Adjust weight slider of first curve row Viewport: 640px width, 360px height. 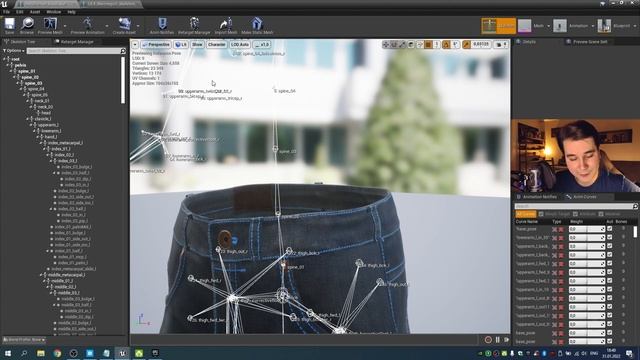587,229
